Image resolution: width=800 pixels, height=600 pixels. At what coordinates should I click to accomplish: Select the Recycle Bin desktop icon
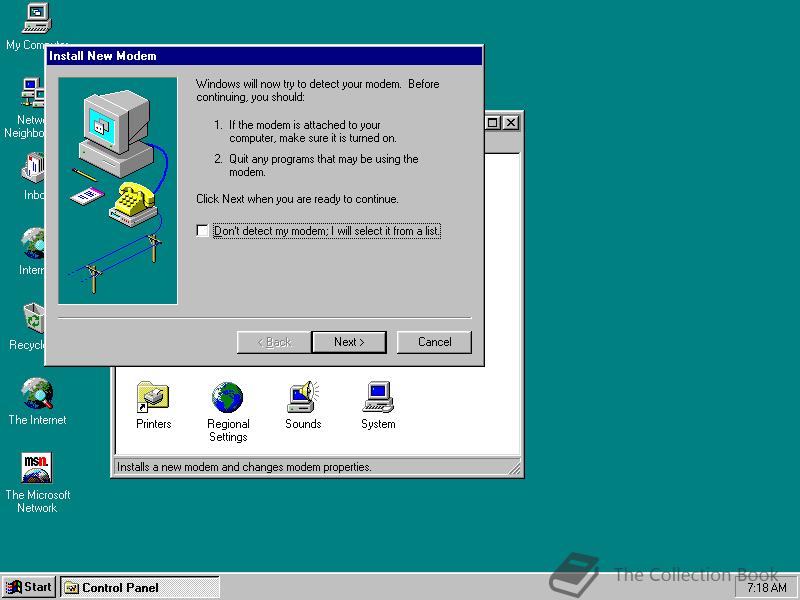pyautogui.click(x=34, y=318)
